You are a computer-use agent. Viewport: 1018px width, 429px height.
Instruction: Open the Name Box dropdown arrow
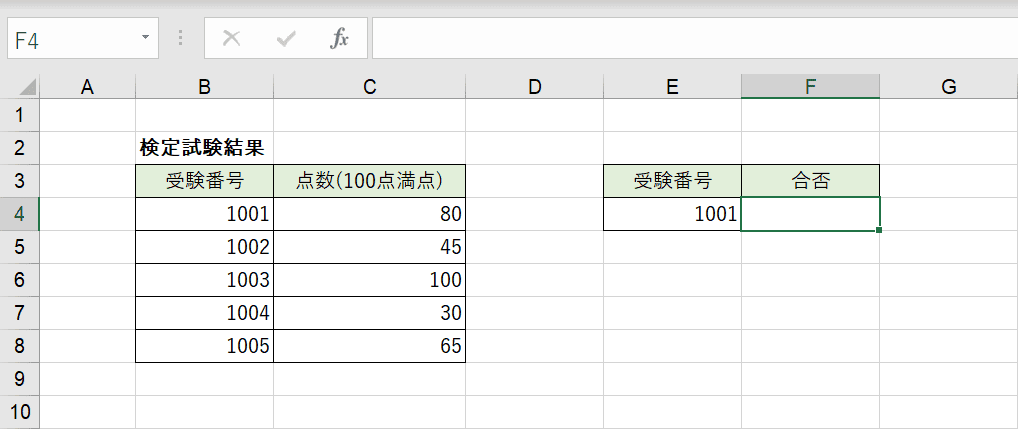[x=145, y=37]
